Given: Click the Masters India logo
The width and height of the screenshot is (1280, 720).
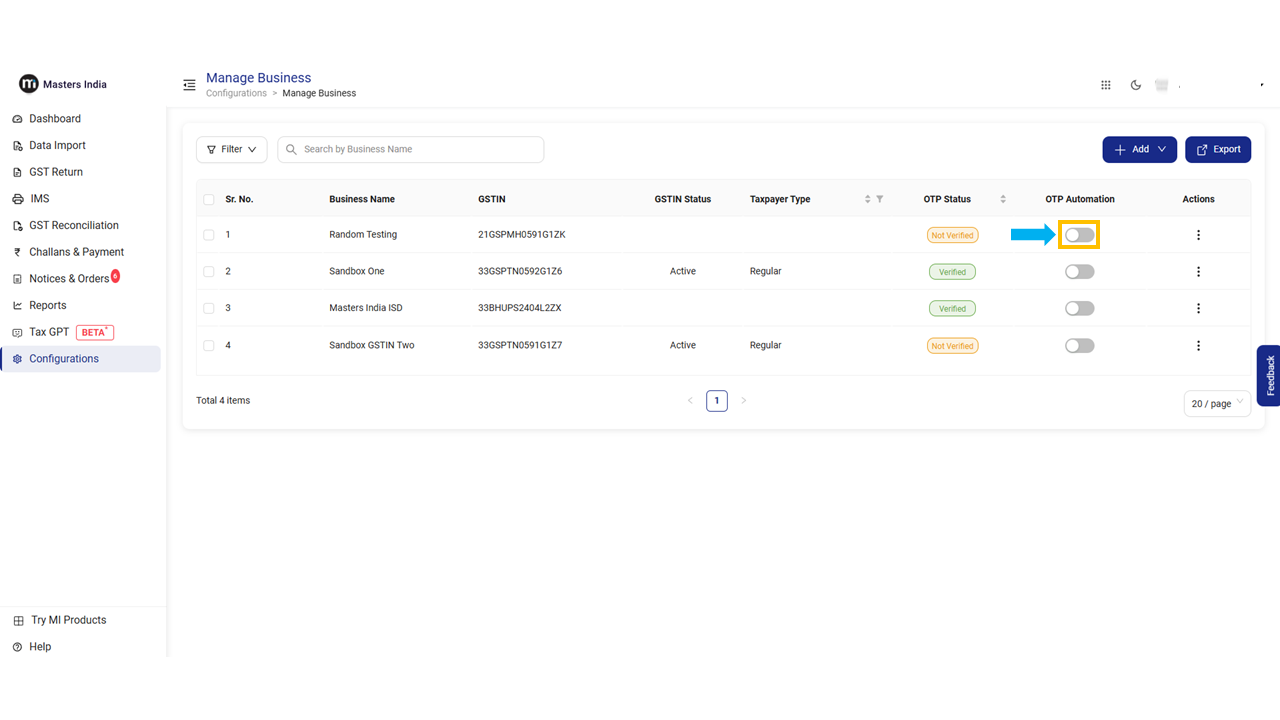Looking at the screenshot, I should [x=63, y=84].
